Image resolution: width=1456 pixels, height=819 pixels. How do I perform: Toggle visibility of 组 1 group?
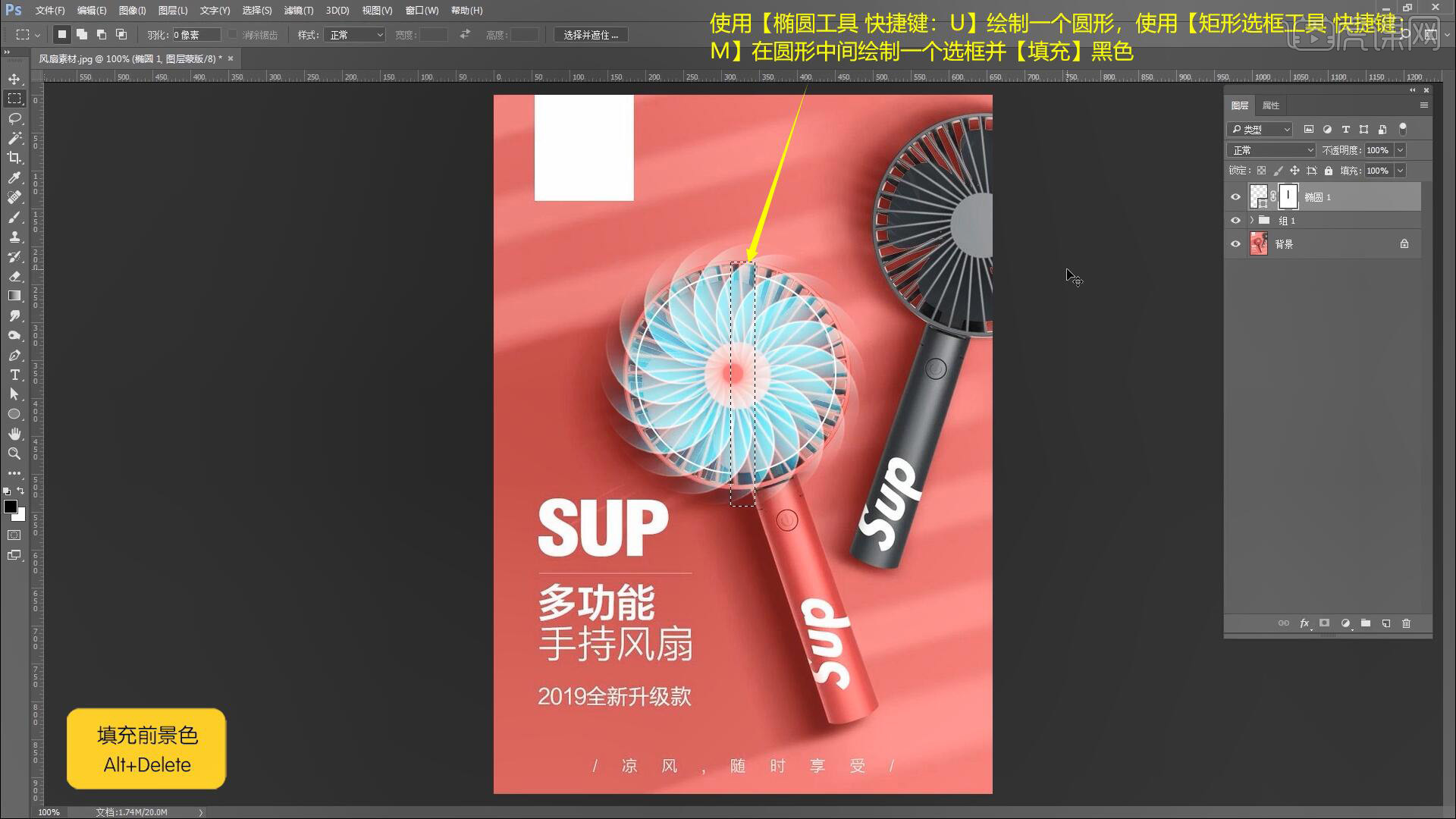pos(1235,221)
